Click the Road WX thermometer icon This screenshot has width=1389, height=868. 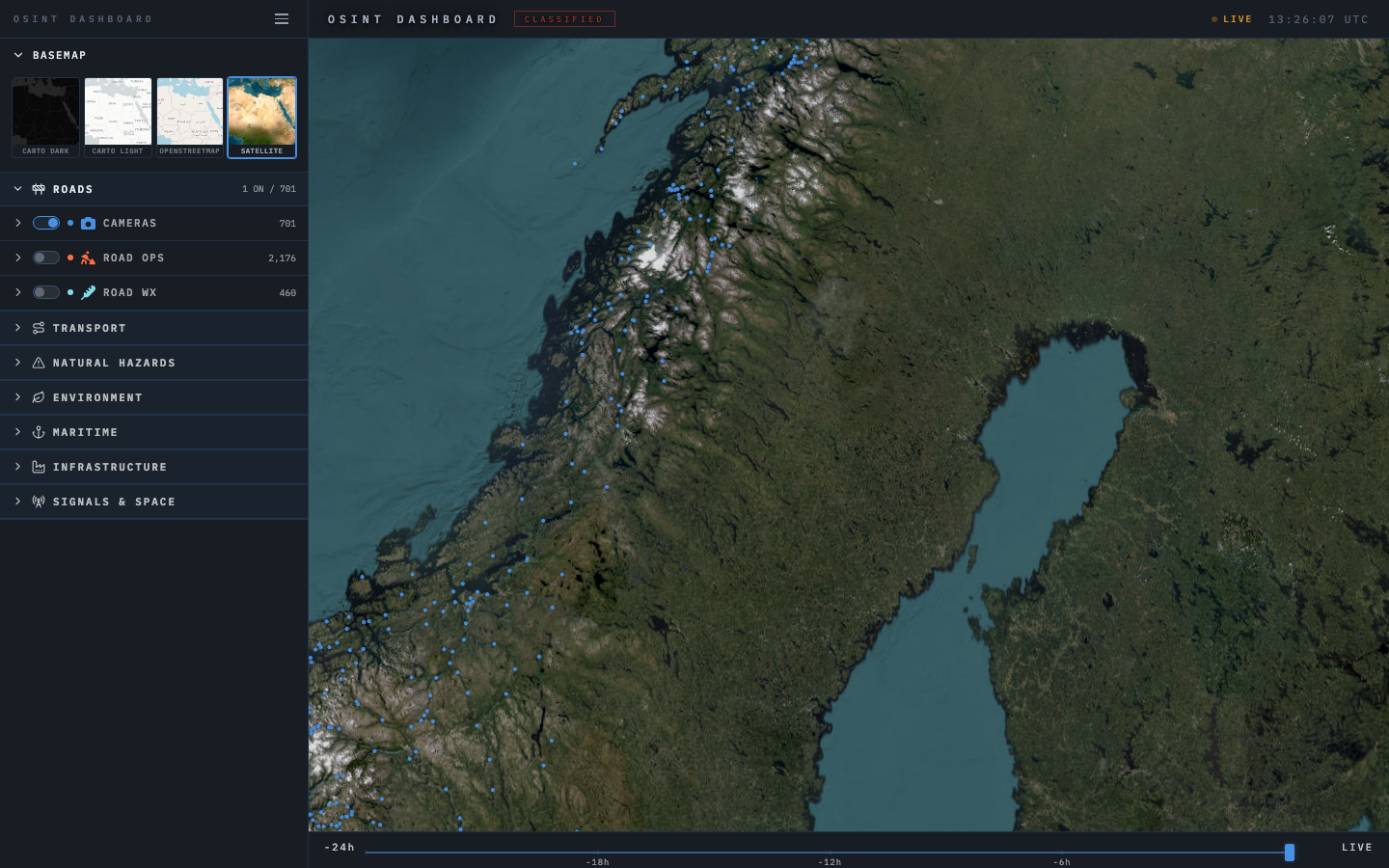point(89,292)
